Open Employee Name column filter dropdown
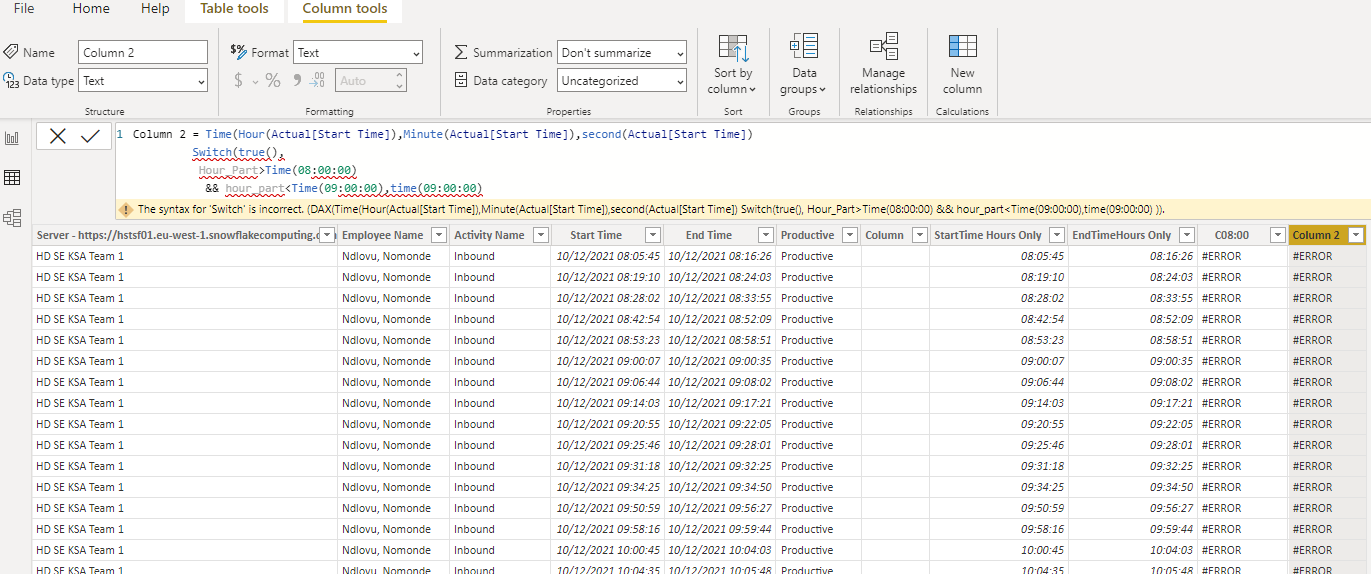This screenshot has width=1371, height=574. (440, 235)
